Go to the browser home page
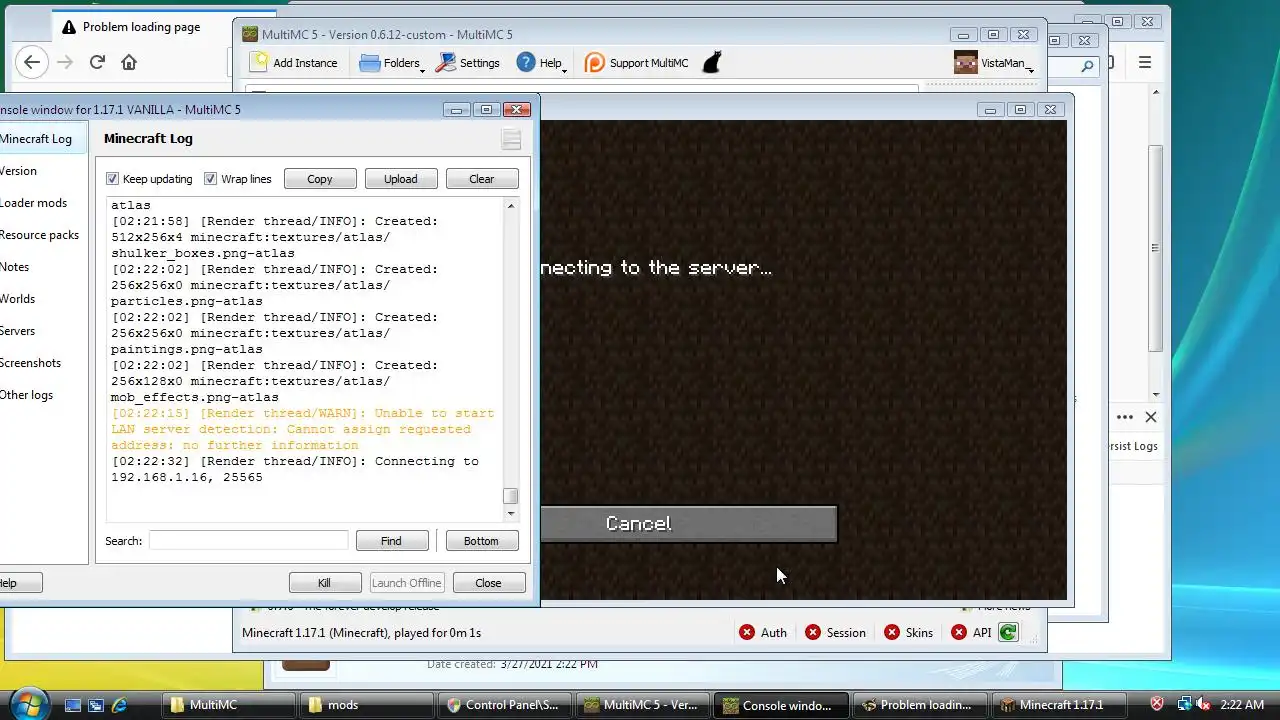 [x=129, y=62]
